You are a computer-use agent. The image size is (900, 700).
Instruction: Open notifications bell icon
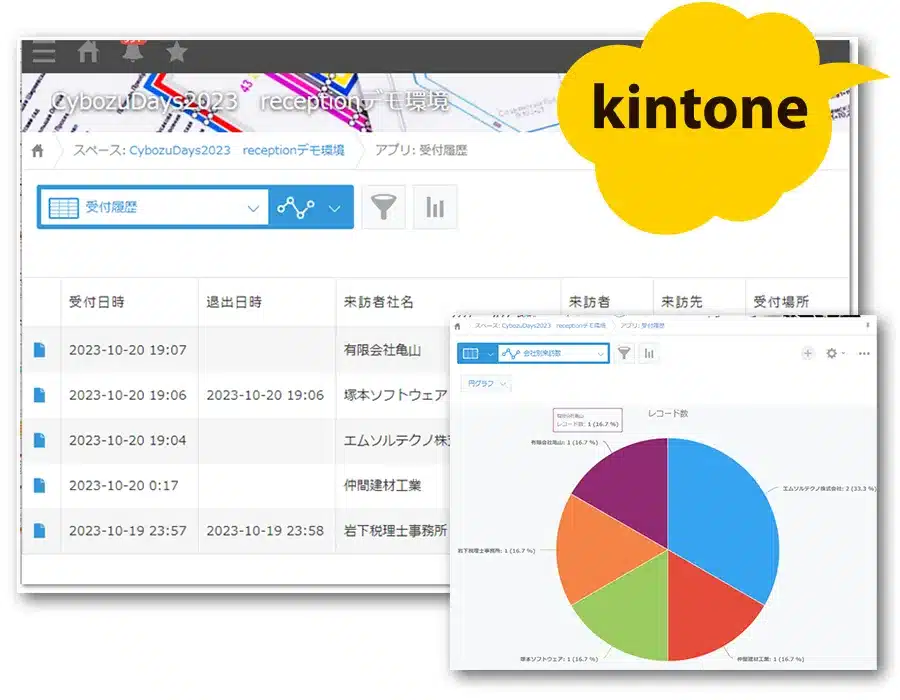132,53
